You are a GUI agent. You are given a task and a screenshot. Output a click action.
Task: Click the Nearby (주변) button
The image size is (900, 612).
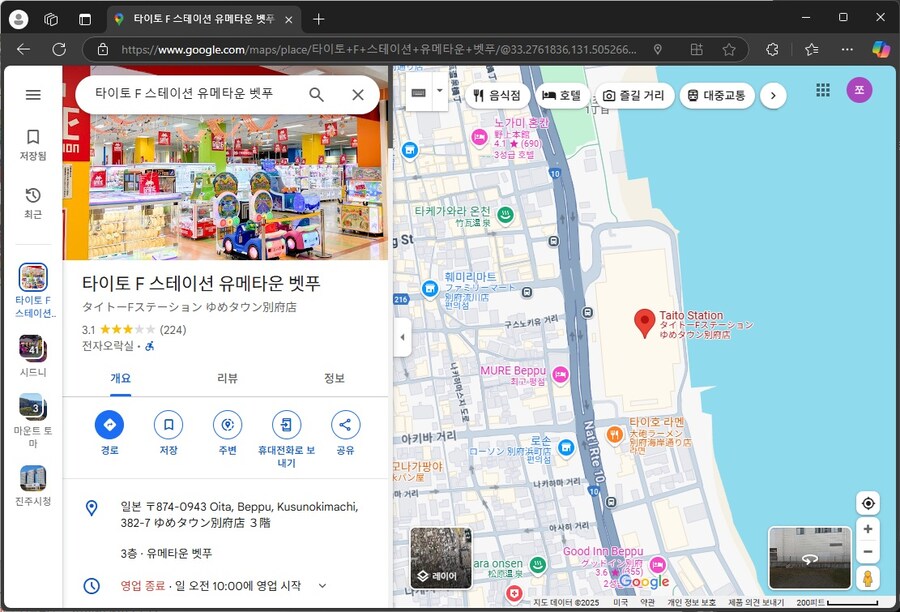pyautogui.click(x=227, y=433)
